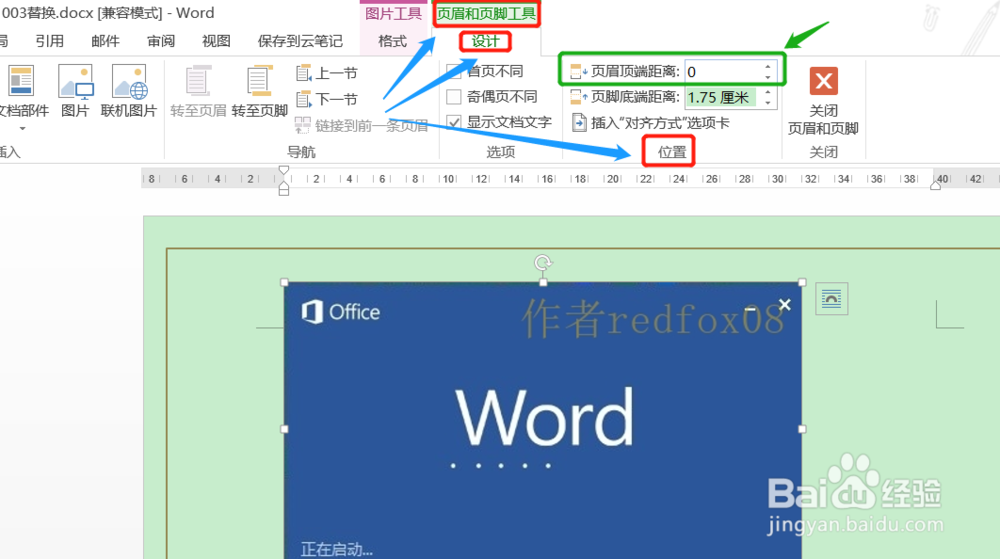Click the 页脚底端距离 1.75 厘米 field
This screenshot has width=1000, height=559.
click(723, 97)
